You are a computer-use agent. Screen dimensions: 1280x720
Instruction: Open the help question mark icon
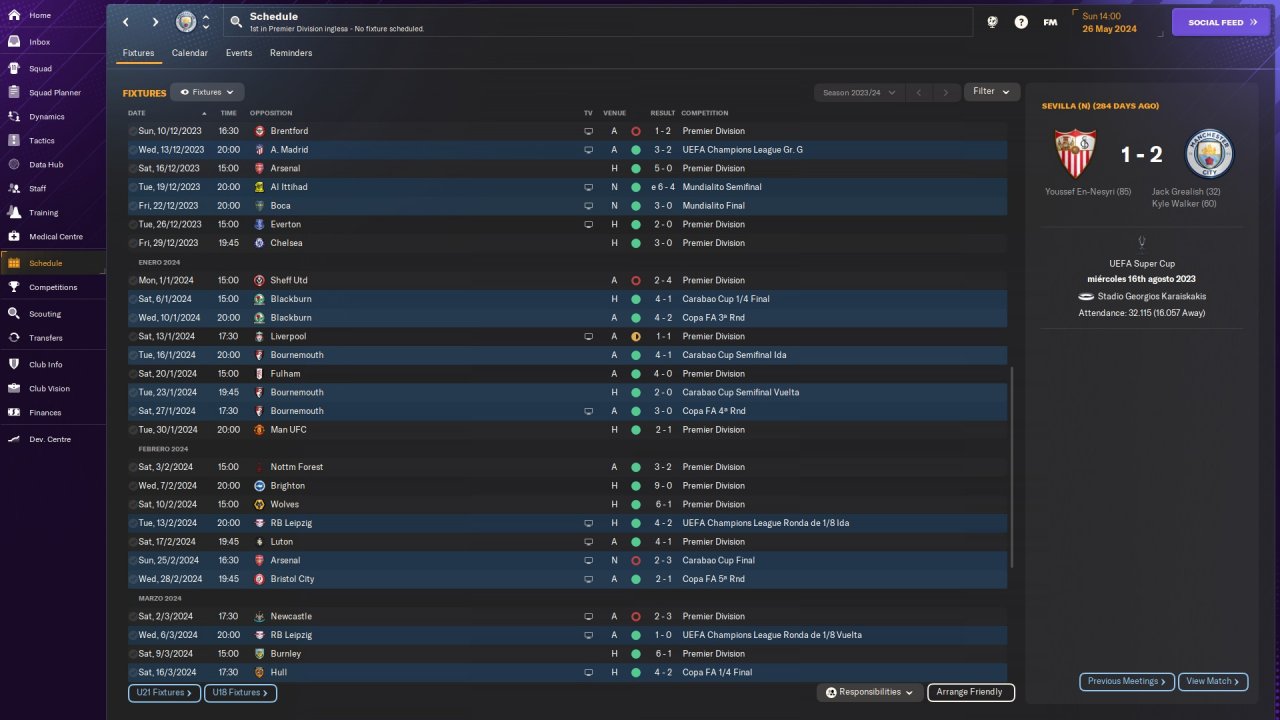[1021, 22]
